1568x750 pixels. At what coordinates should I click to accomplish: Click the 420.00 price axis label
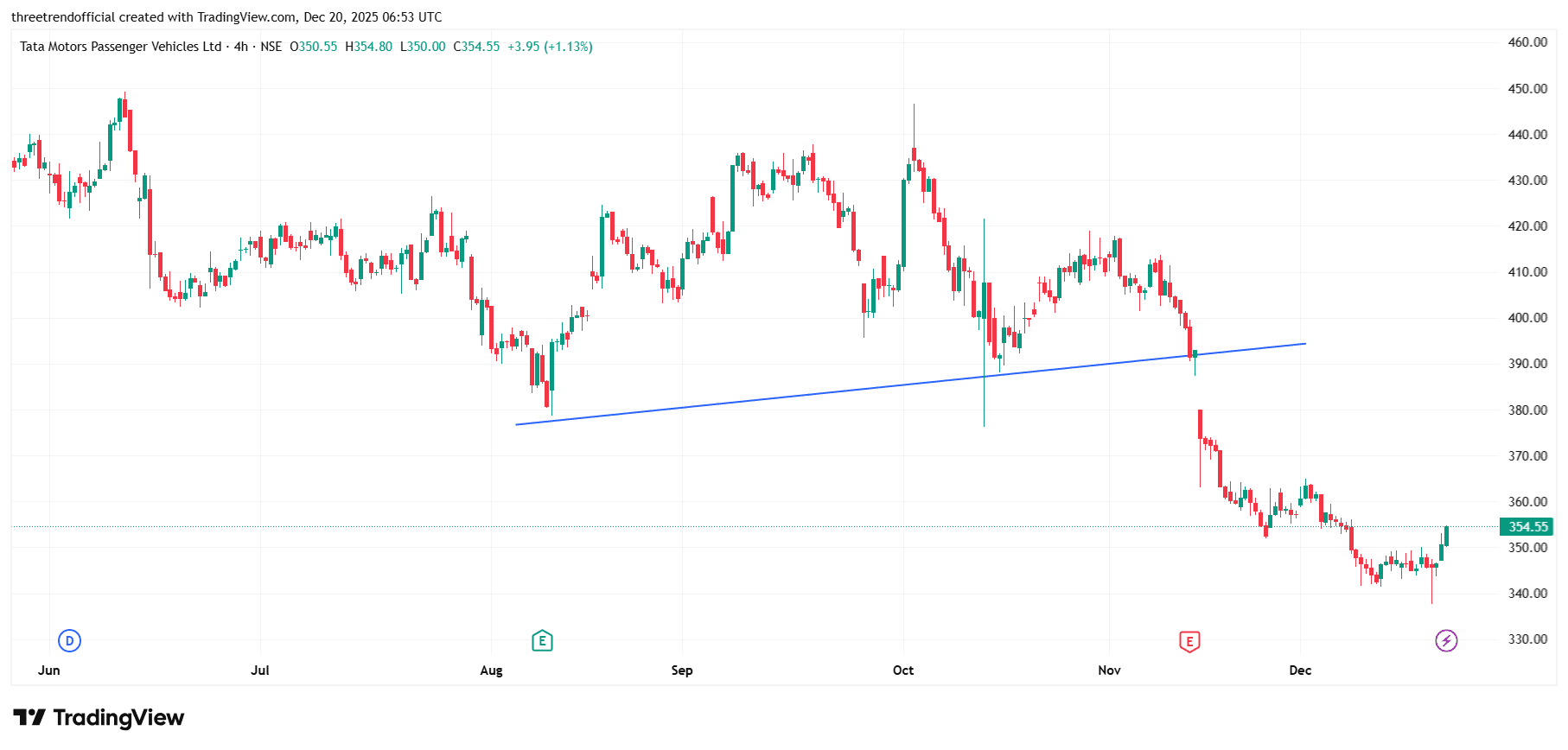(1527, 226)
